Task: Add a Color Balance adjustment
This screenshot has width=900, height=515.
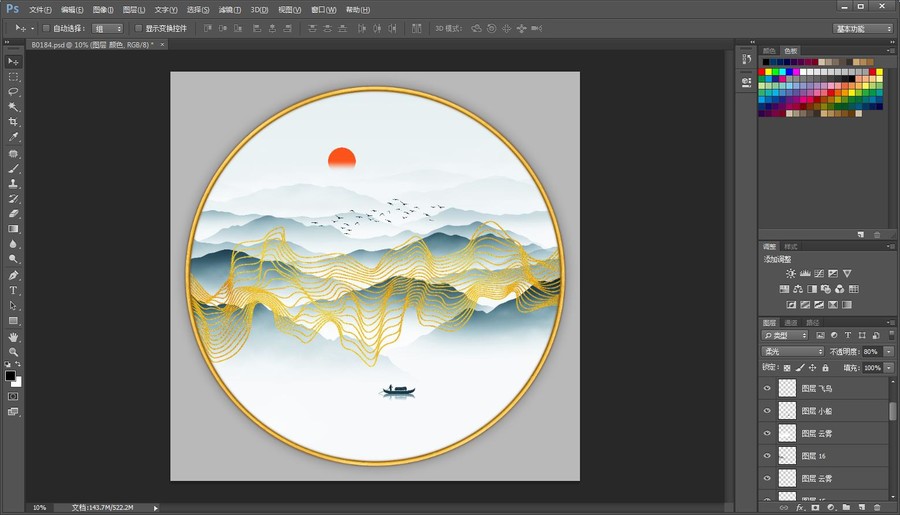Action: point(798,289)
